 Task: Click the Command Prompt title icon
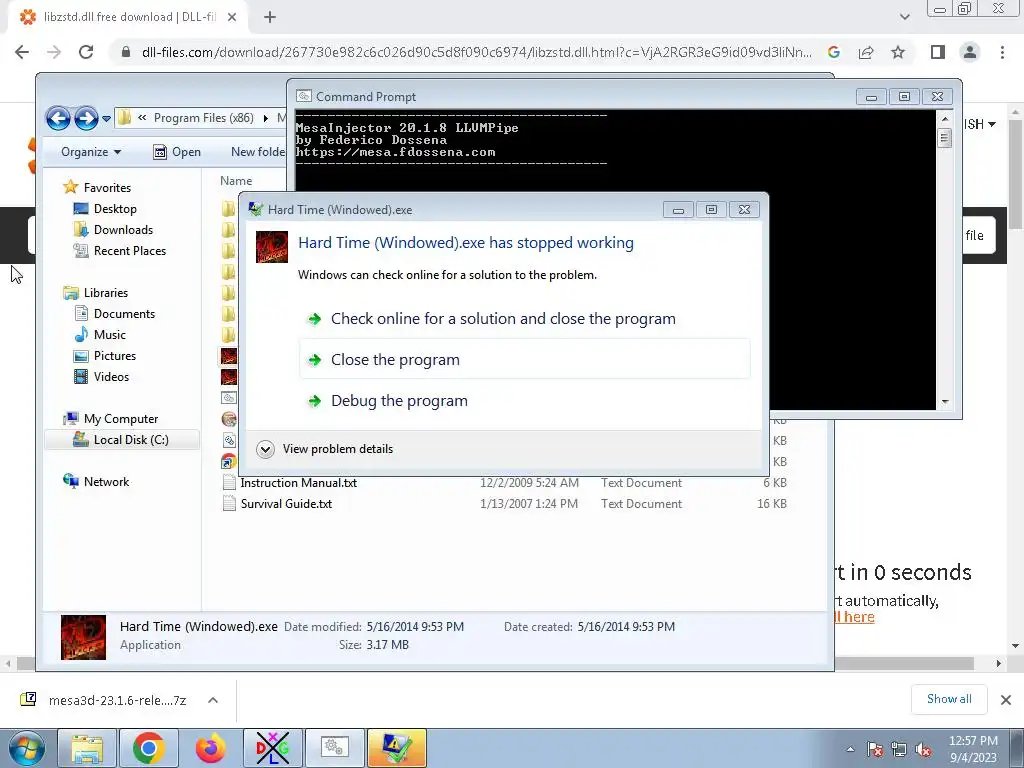pyautogui.click(x=304, y=96)
